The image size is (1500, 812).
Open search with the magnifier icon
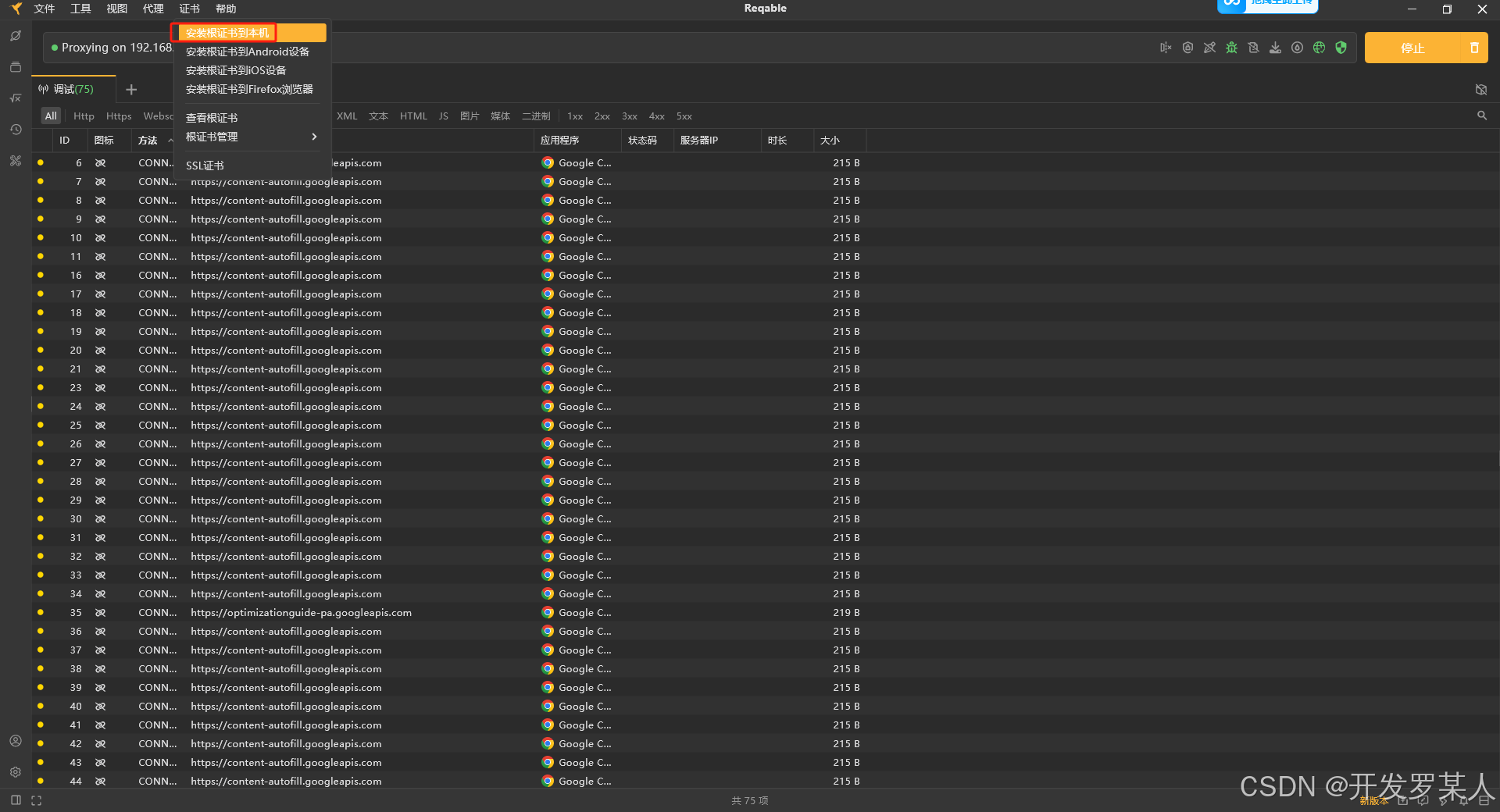pyautogui.click(x=1482, y=116)
